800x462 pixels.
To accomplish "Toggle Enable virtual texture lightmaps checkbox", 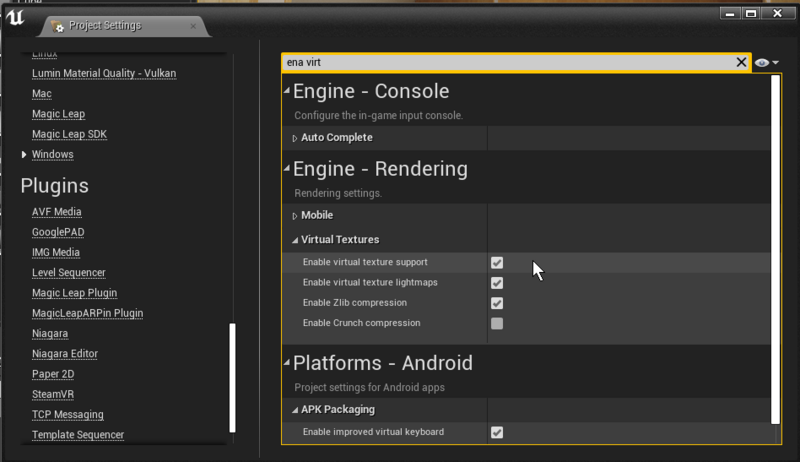I will coord(497,283).
